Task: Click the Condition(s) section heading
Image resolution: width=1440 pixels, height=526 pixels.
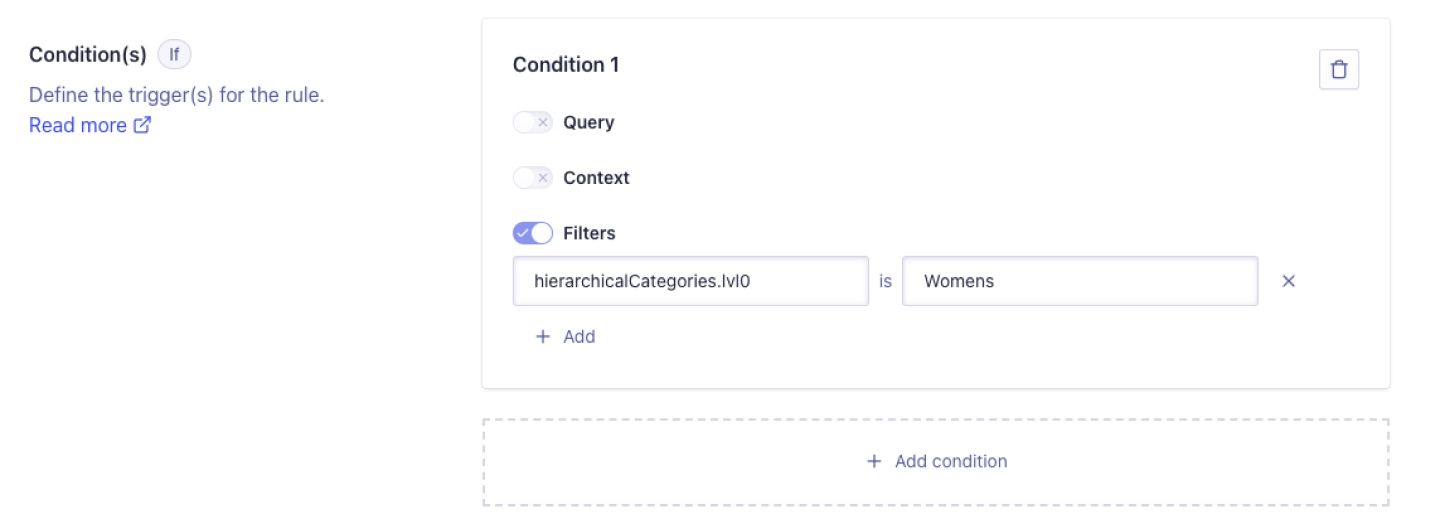Action: [88, 54]
